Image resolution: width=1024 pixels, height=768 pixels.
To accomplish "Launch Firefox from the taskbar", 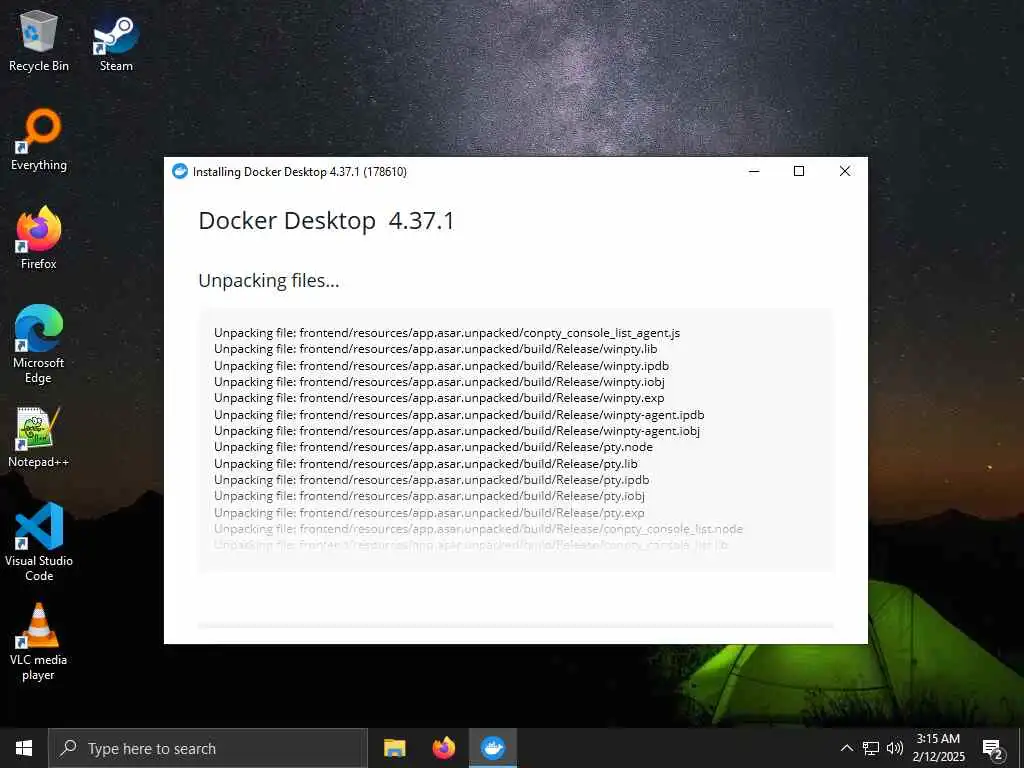I will click(x=444, y=748).
